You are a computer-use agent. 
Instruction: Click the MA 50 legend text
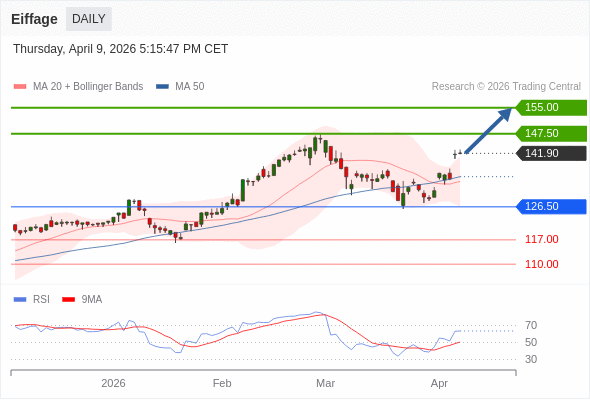(190, 87)
